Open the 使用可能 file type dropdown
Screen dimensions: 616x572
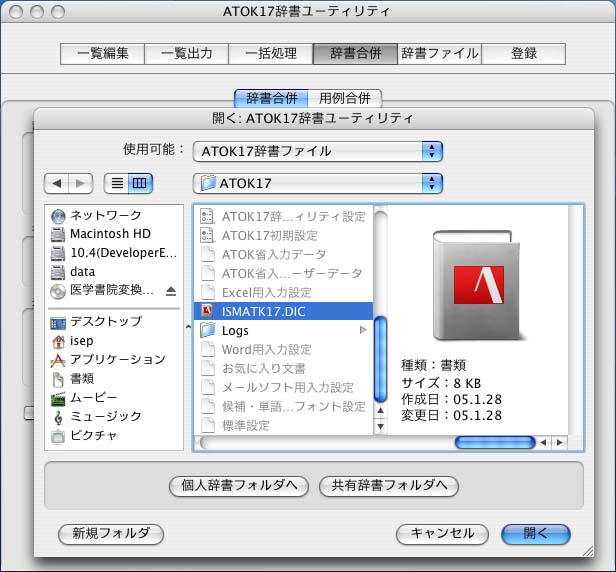(x=318, y=151)
